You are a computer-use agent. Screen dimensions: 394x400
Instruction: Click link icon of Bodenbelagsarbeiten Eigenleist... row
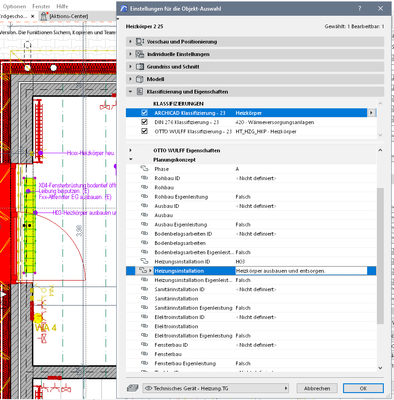click(x=144, y=252)
